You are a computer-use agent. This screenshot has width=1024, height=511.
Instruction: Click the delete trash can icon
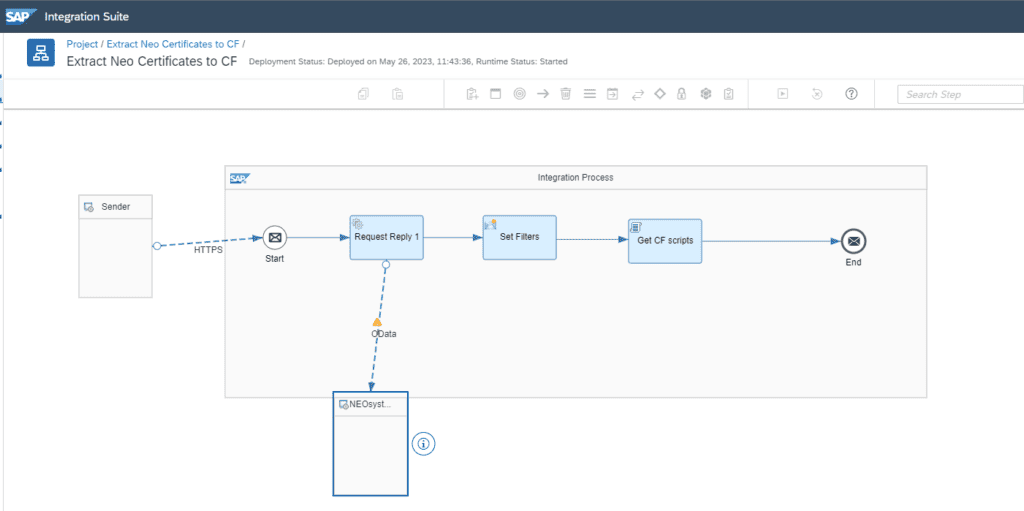coord(566,94)
